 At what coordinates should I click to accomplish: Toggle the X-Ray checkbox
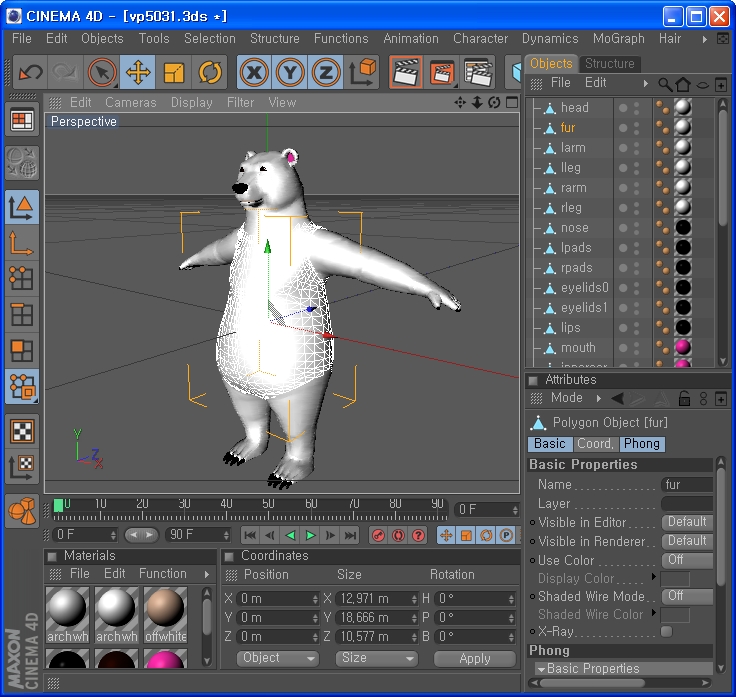[x=667, y=631]
